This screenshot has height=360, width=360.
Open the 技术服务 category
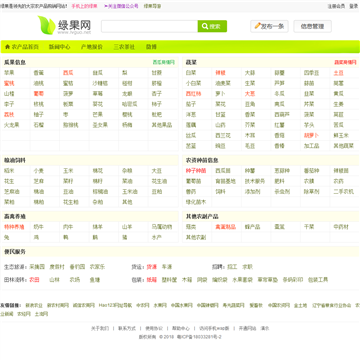click(x=255, y=181)
